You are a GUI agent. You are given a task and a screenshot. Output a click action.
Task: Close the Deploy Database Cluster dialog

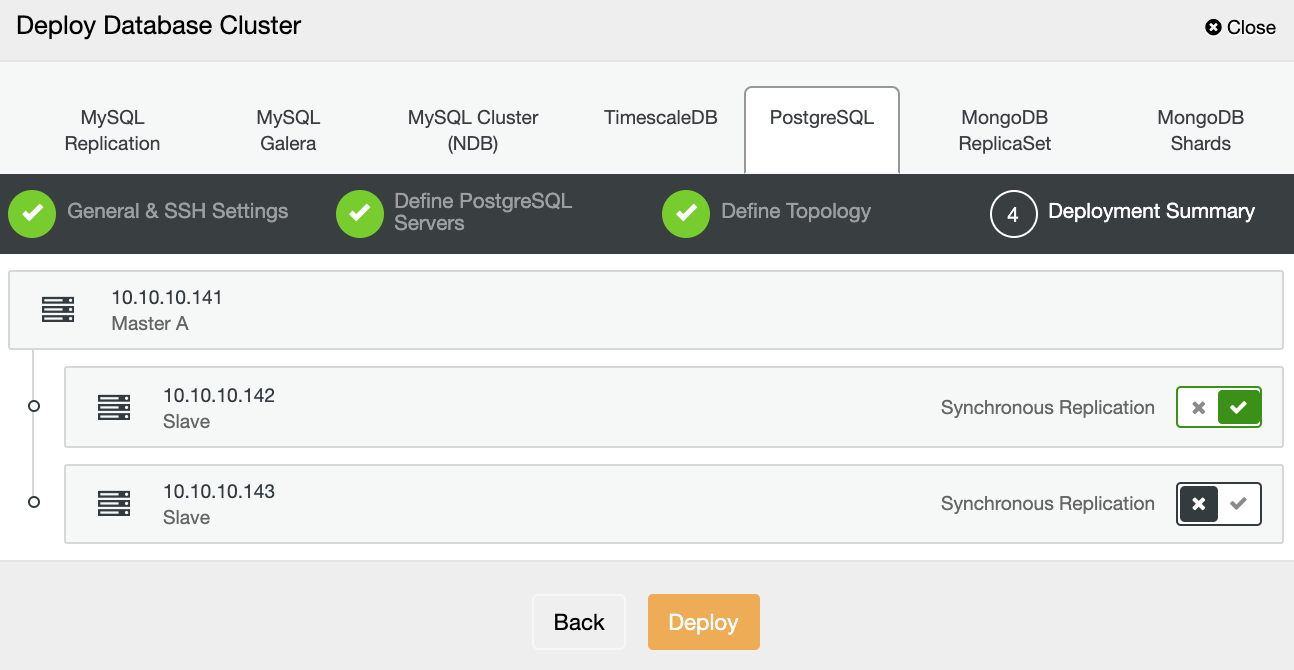[x=1240, y=27]
